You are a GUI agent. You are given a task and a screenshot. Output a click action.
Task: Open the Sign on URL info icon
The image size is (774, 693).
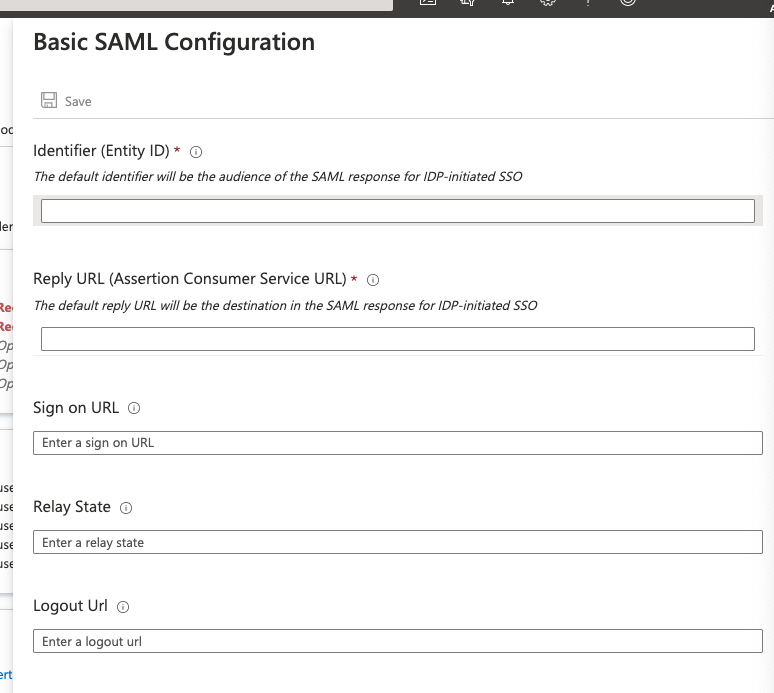[x=134, y=408]
